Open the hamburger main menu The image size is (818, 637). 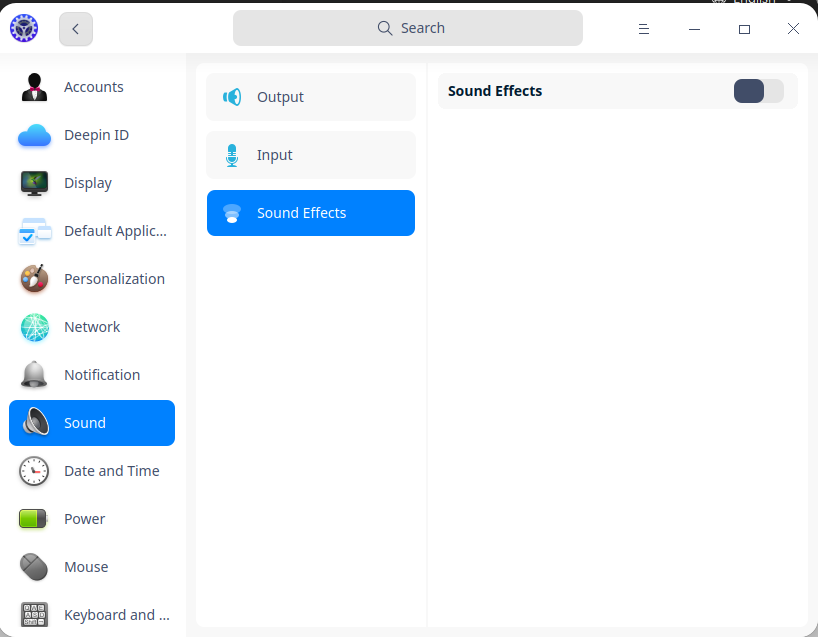(x=644, y=29)
